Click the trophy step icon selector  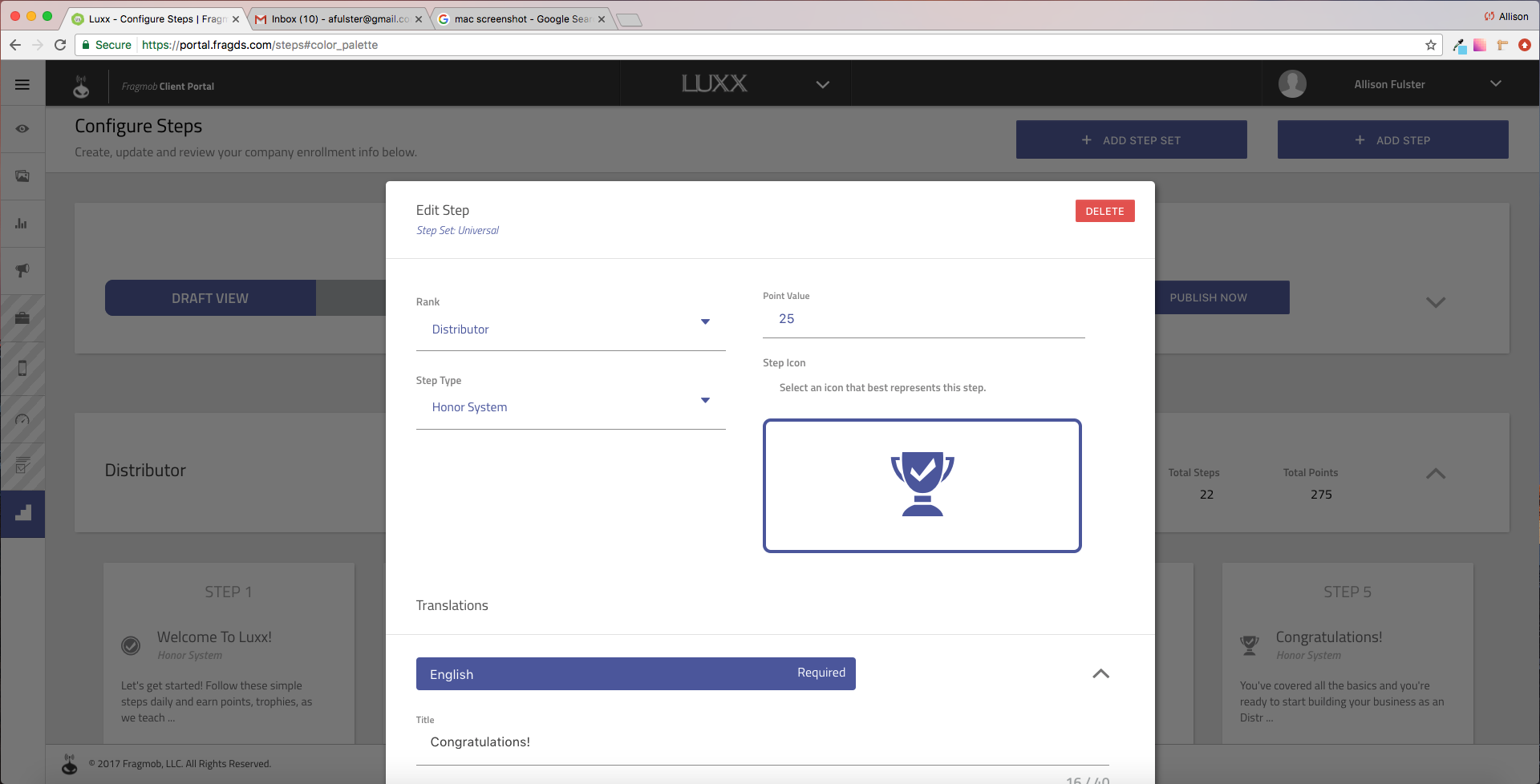[x=922, y=485]
